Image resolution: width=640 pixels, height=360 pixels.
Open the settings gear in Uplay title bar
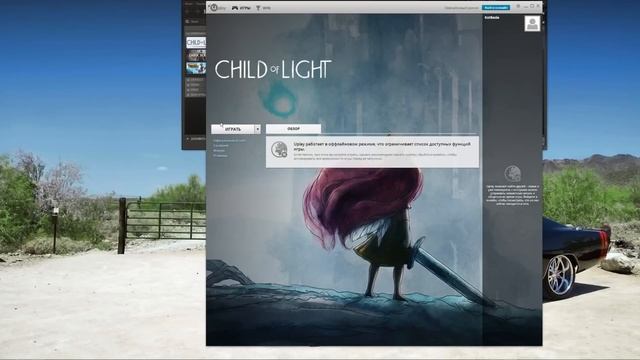point(518,6)
